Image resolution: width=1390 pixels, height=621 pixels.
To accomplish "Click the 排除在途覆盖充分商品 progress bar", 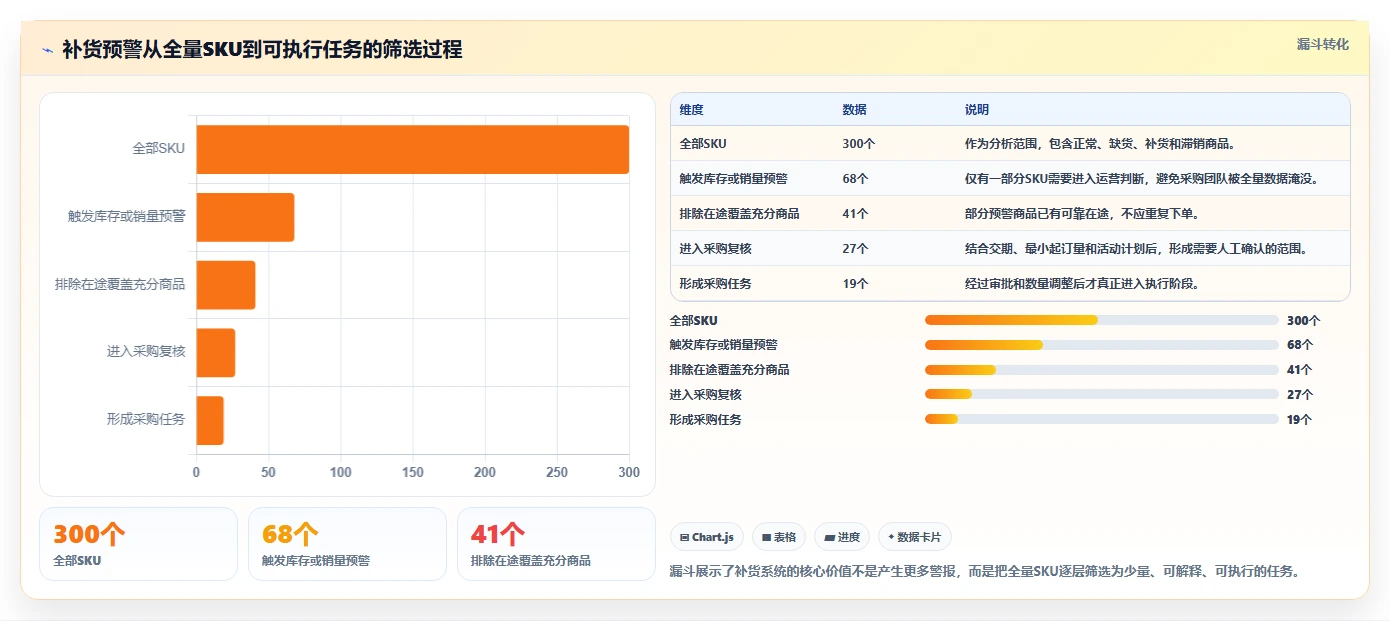I will pyautogui.click(x=1101, y=370).
